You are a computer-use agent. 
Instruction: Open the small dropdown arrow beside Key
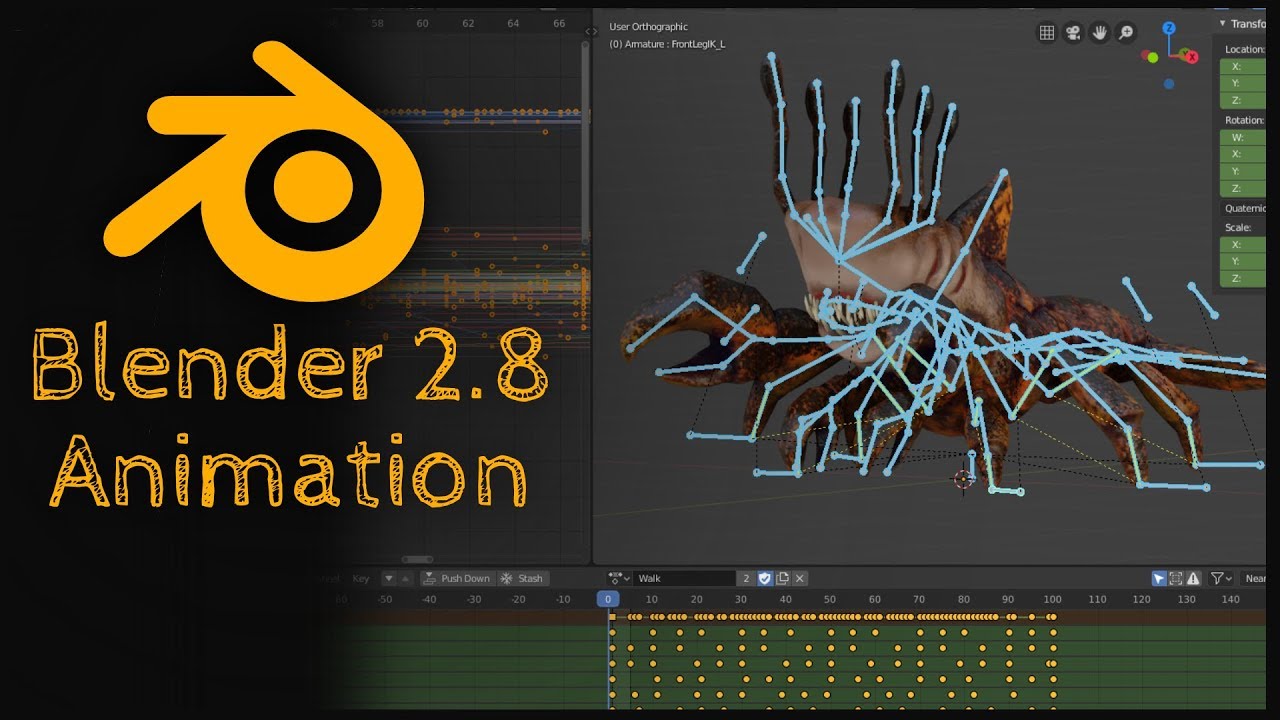click(390, 578)
